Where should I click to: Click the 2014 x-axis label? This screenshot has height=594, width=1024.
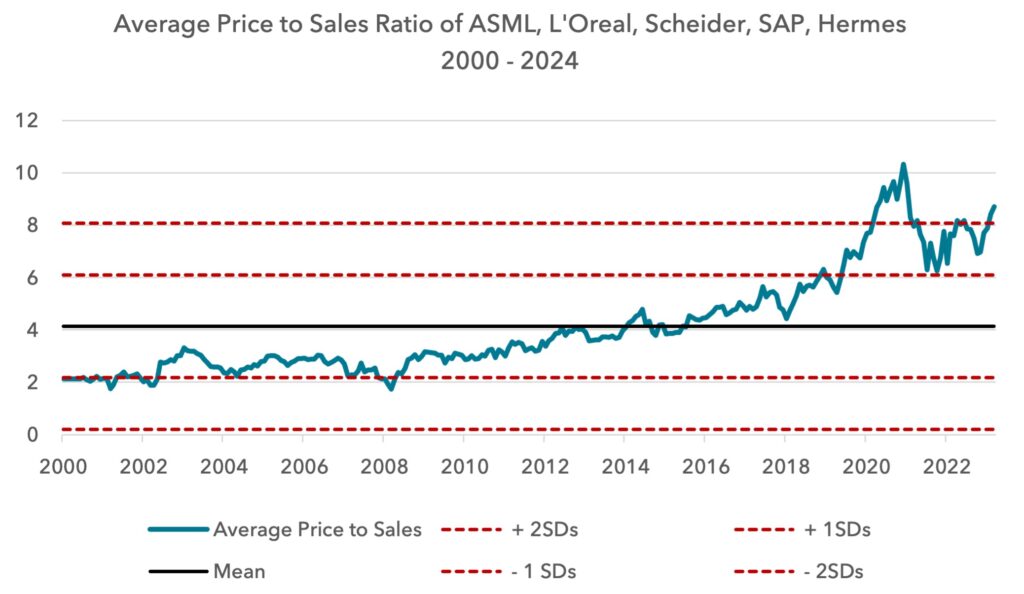click(625, 467)
